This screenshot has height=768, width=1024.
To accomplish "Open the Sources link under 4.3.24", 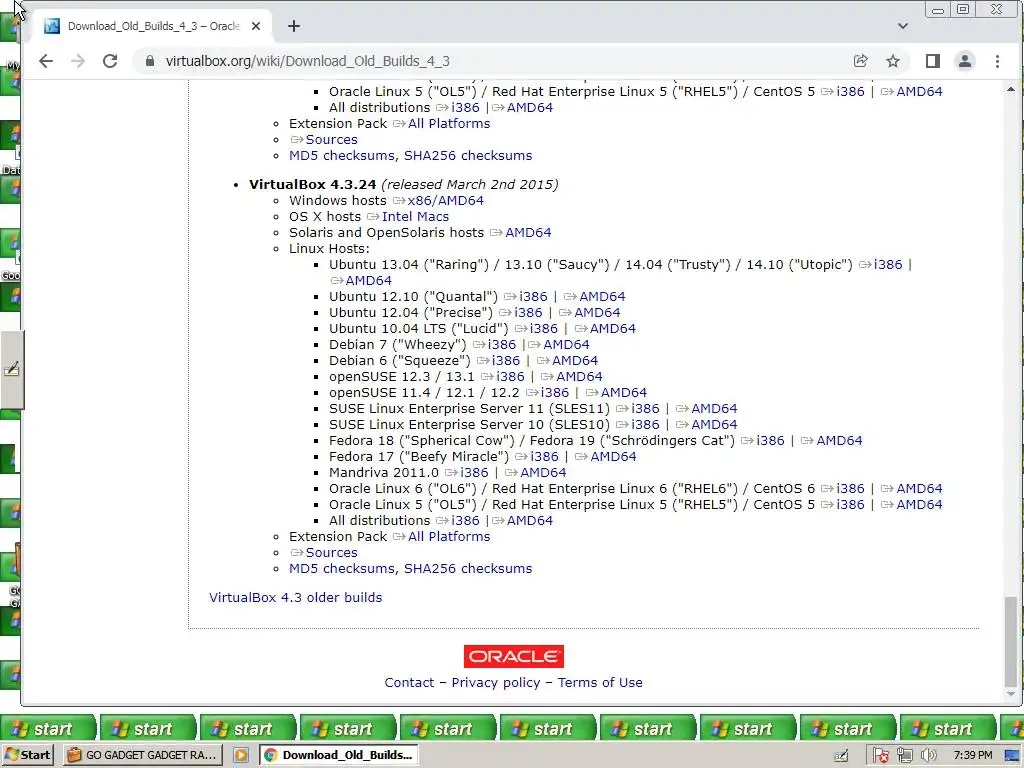I will (x=331, y=552).
